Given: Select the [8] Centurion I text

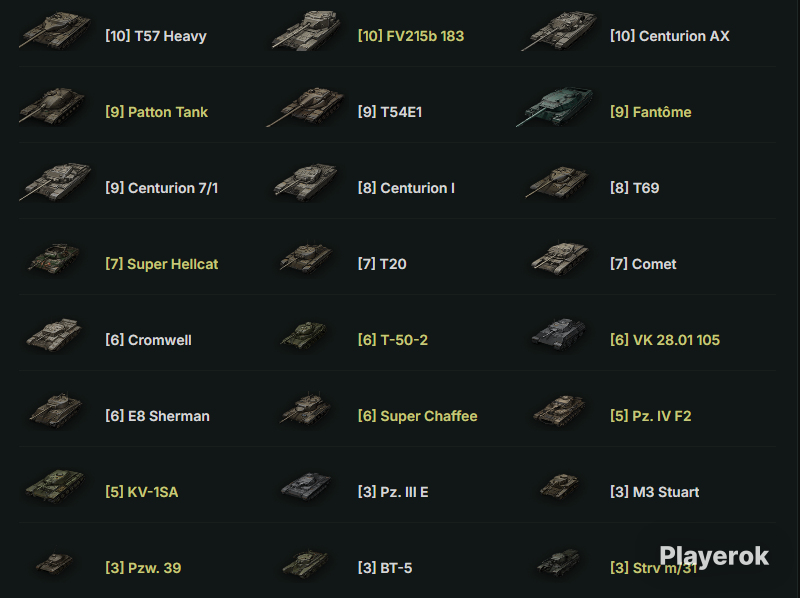Looking at the screenshot, I should [x=406, y=188].
